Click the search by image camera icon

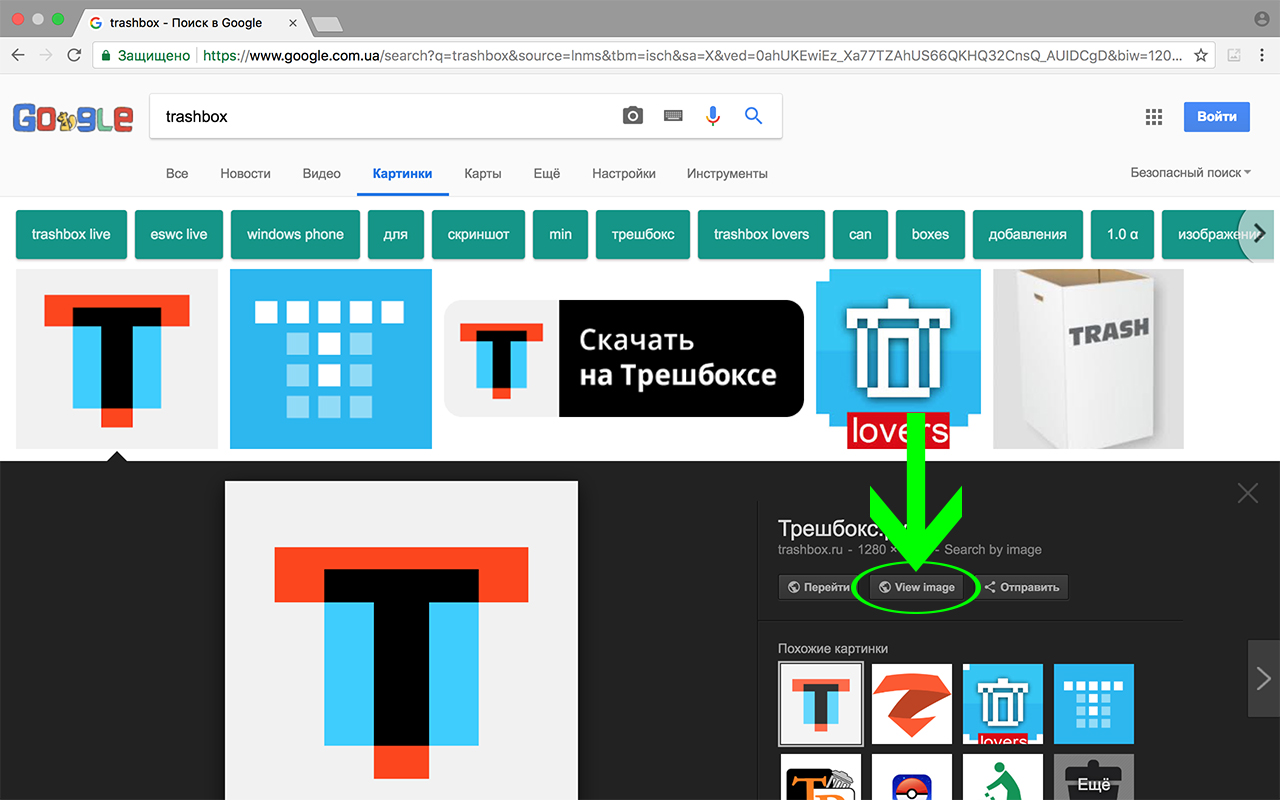tap(633, 116)
